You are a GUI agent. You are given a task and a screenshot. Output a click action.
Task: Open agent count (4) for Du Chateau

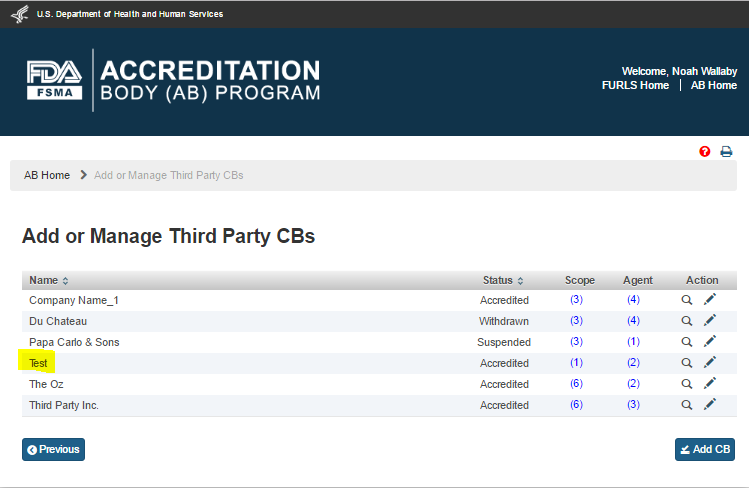pyautogui.click(x=633, y=321)
